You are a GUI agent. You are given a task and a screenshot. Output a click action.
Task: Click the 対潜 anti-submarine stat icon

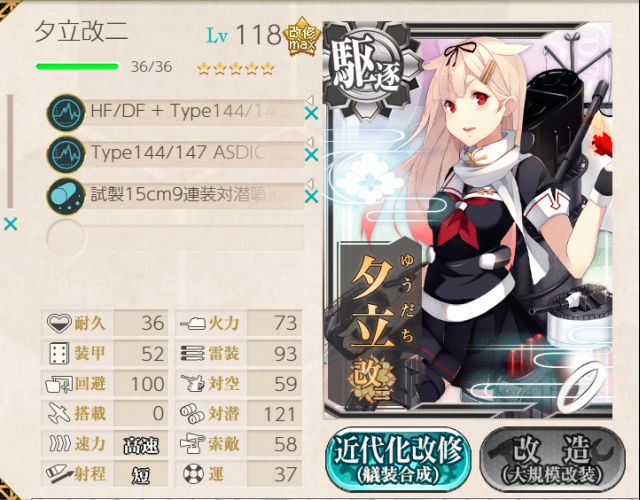(x=192, y=414)
